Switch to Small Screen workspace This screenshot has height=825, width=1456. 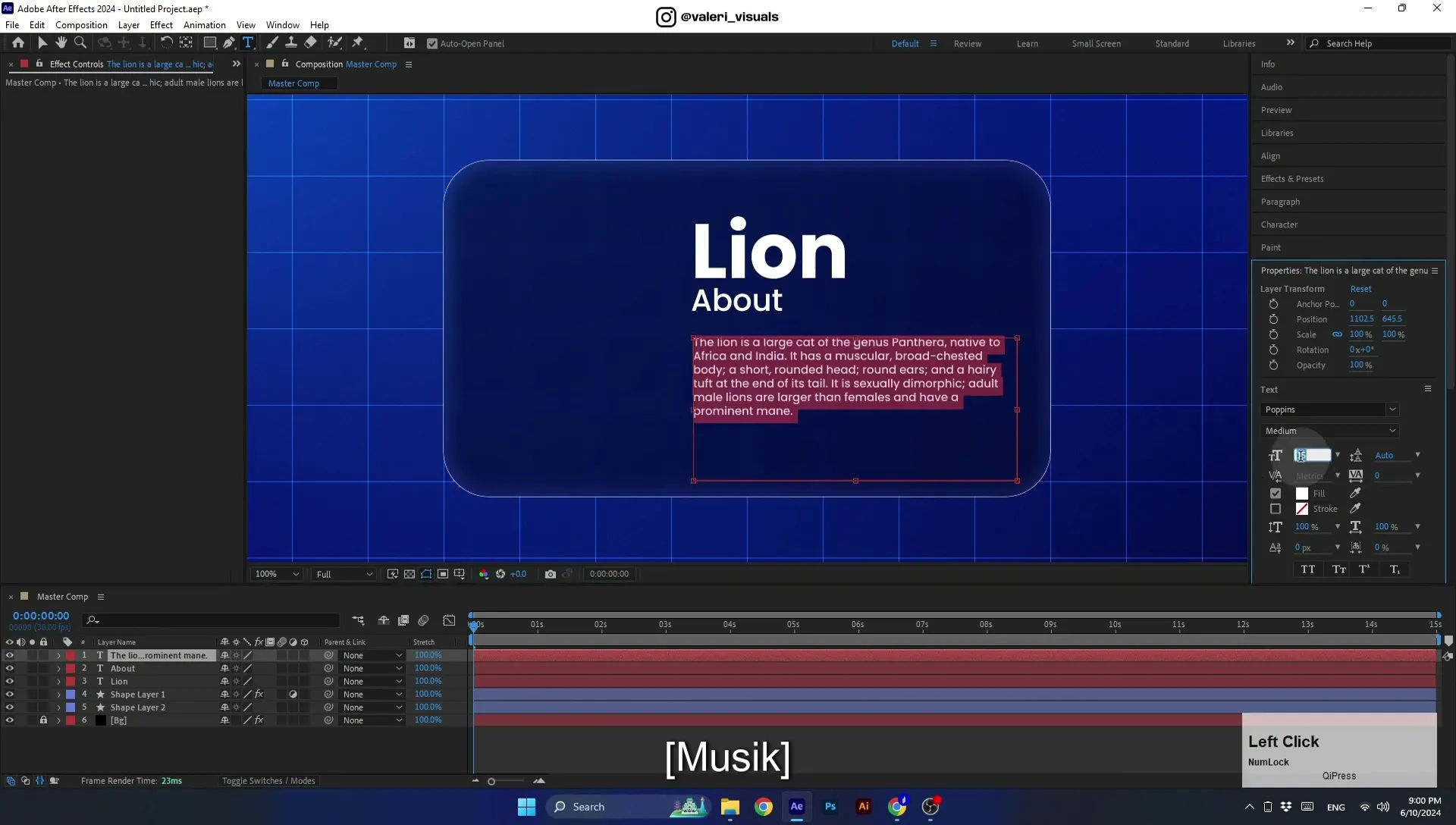point(1096,44)
